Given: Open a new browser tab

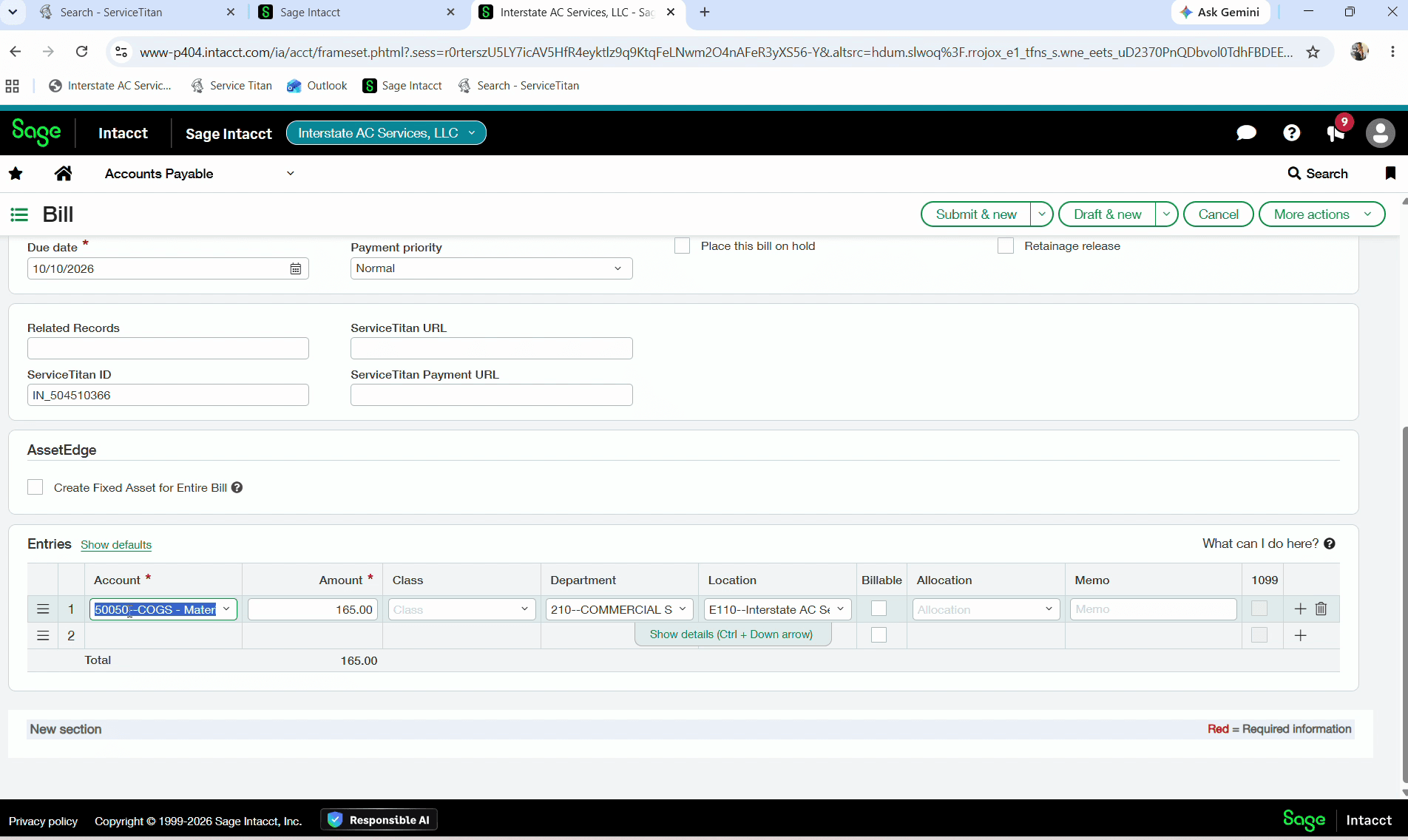Looking at the screenshot, I should pos(705,12).
